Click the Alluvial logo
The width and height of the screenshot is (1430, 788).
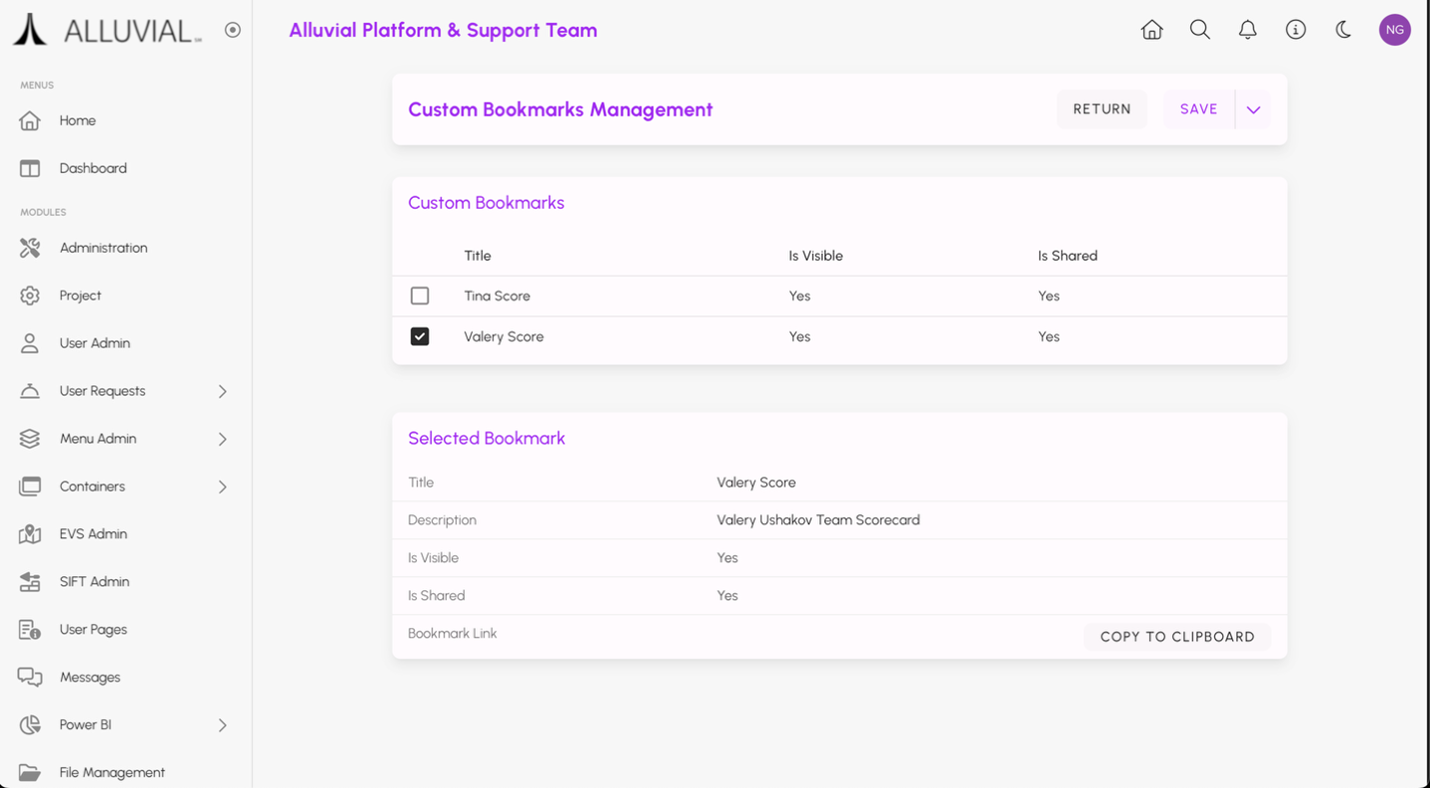coord(107,30)
